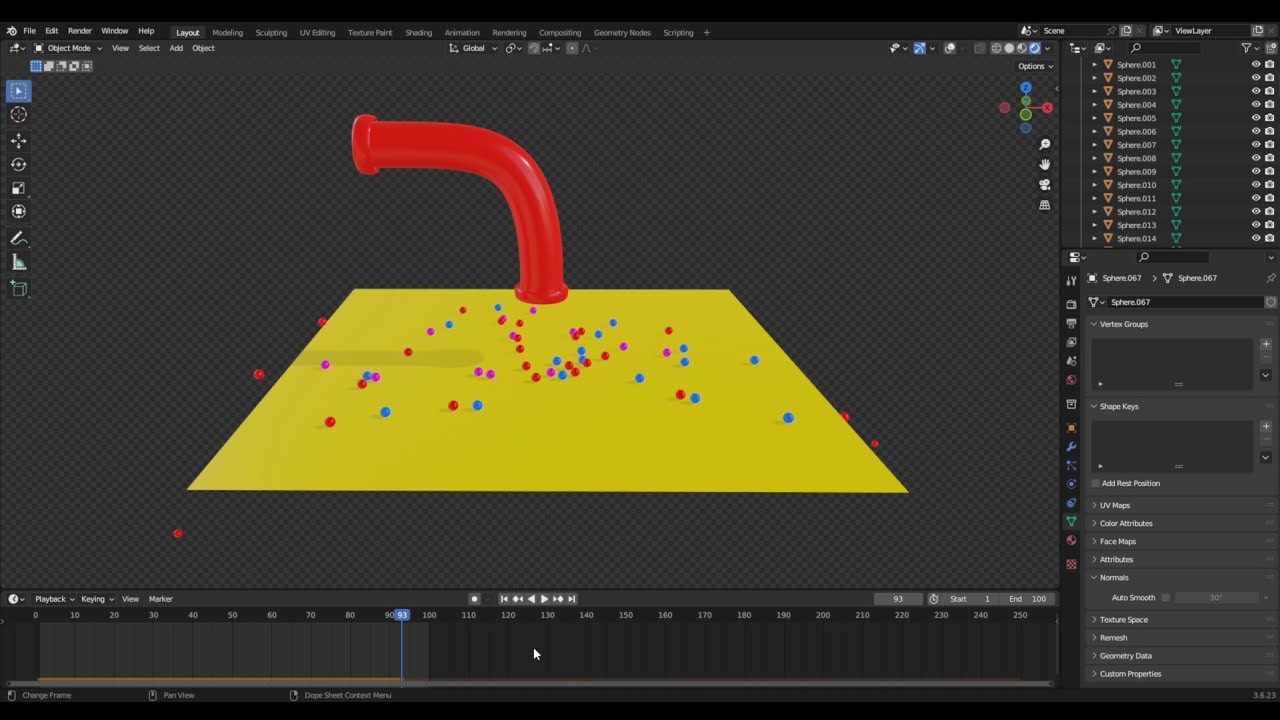Enable the Add Rest Position checkbox
1280x720 pixels.
[1096, 483]
